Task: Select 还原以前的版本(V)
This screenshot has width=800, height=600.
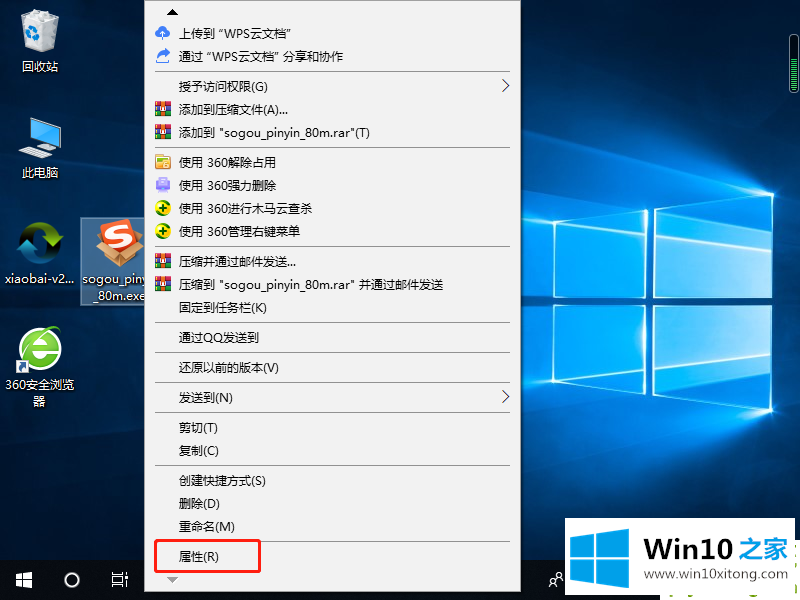Action: coord(333,367)
